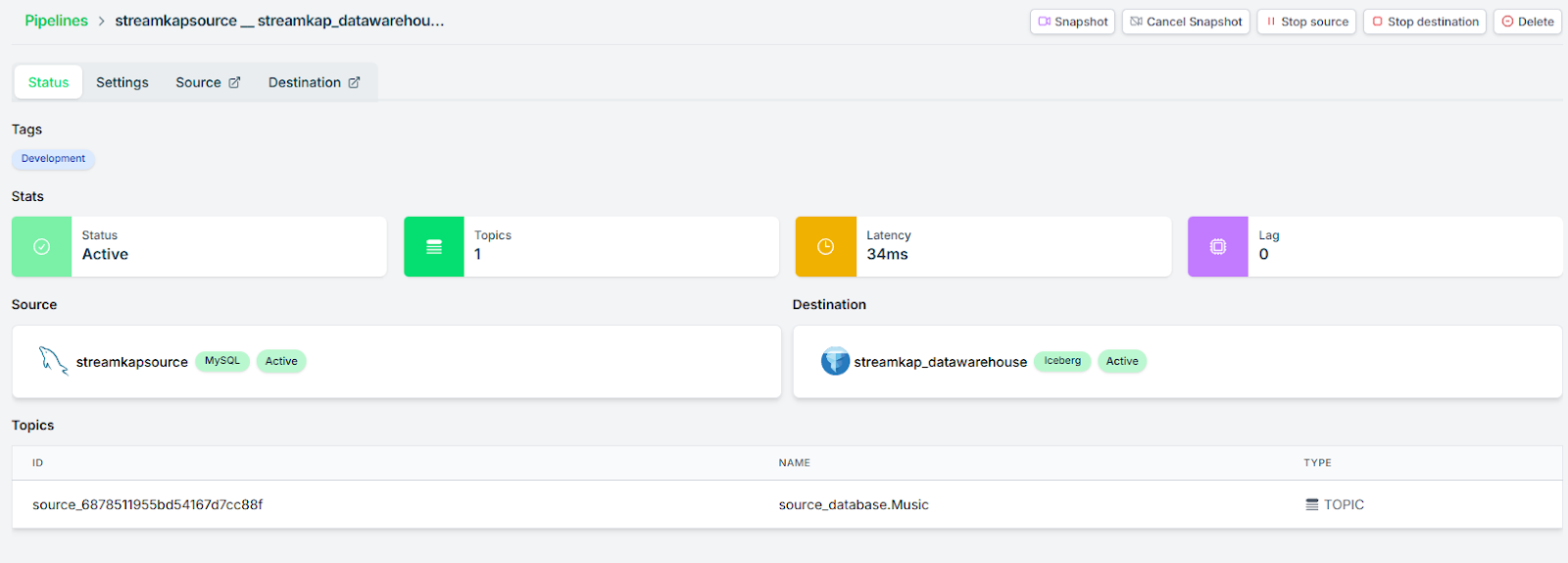
Task: Open the Source tab
Action: [x=208, y=82]
